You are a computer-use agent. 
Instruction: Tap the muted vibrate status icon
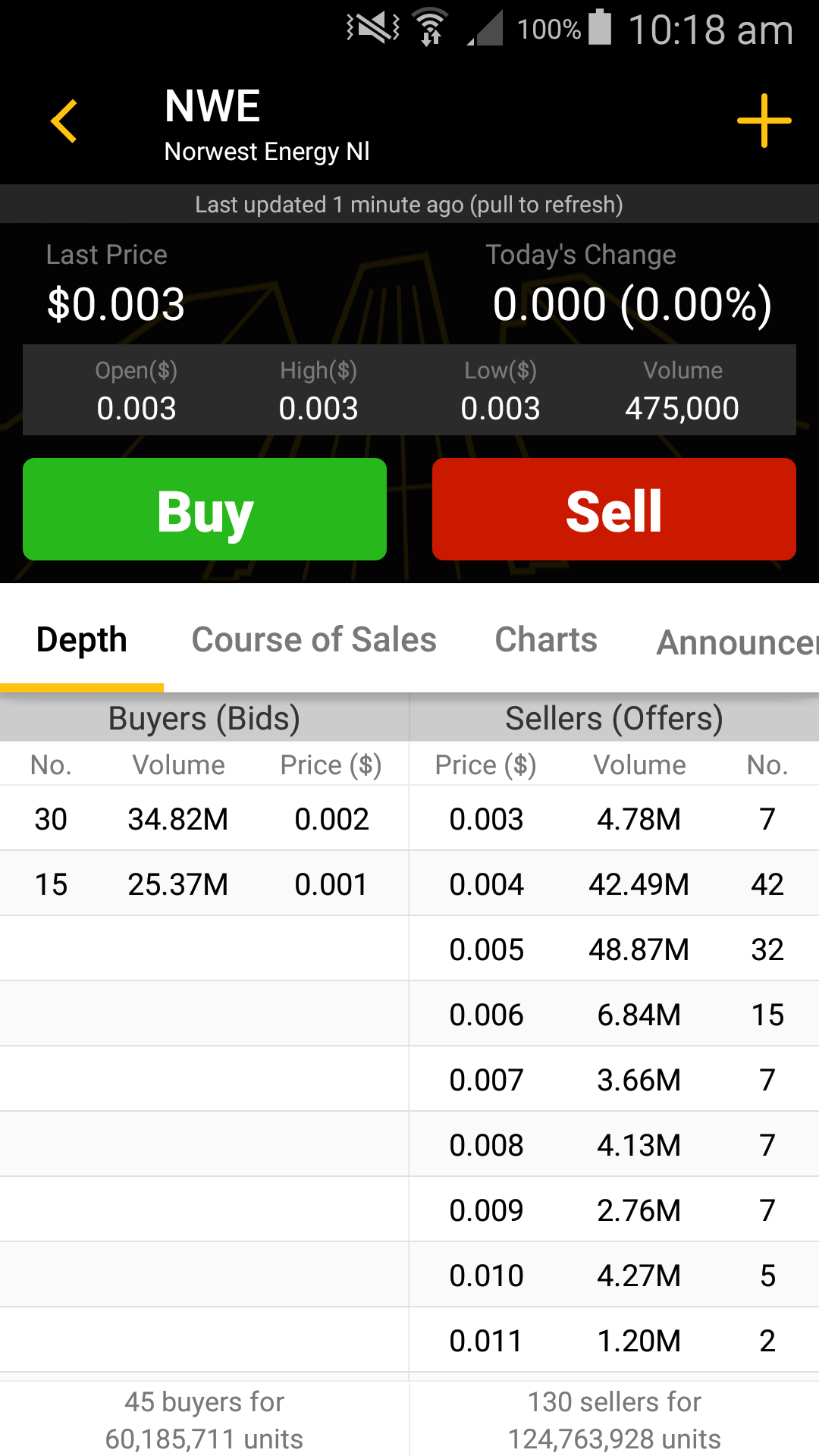click(x=373, y=30)
